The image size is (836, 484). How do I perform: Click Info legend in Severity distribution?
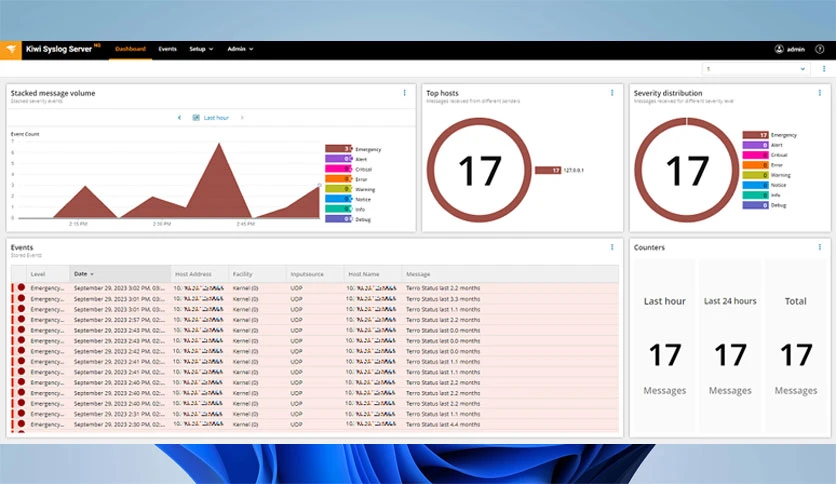(761, 195)
